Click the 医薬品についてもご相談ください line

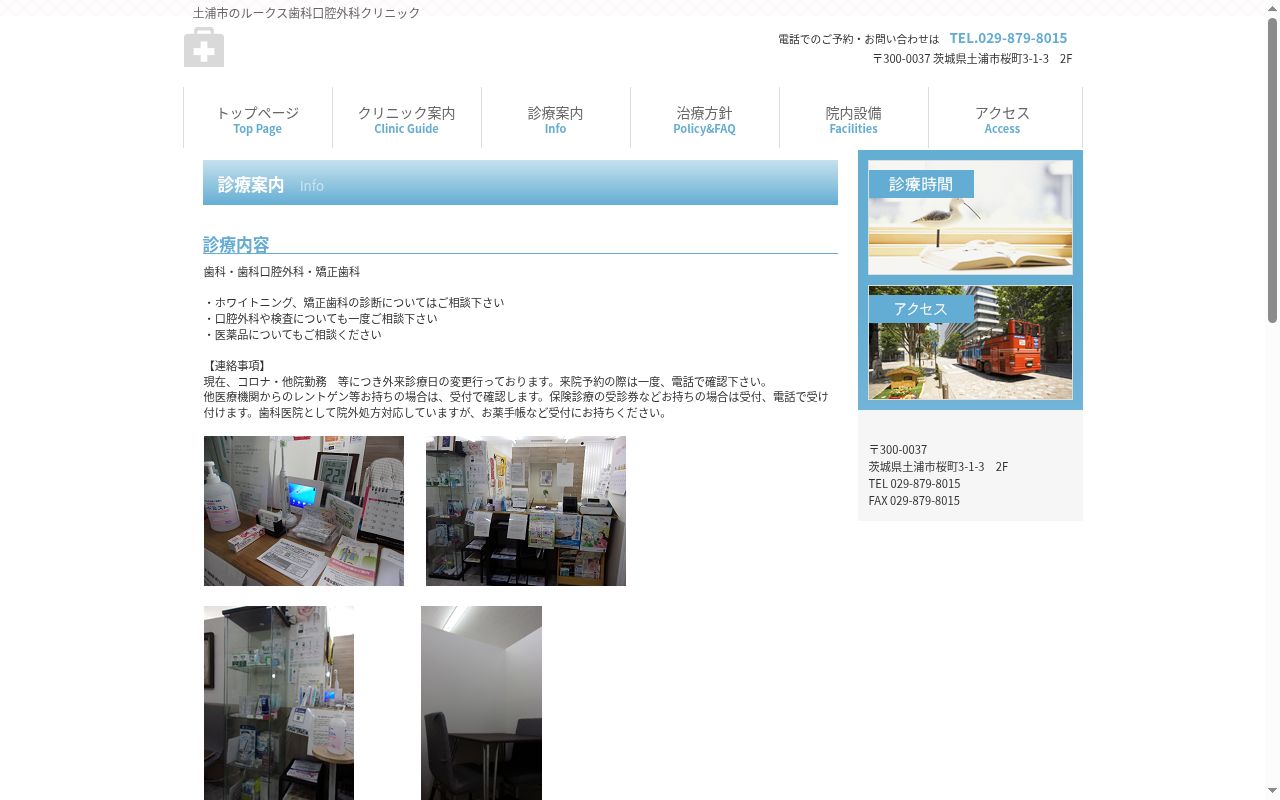click(x=293, y=335)
